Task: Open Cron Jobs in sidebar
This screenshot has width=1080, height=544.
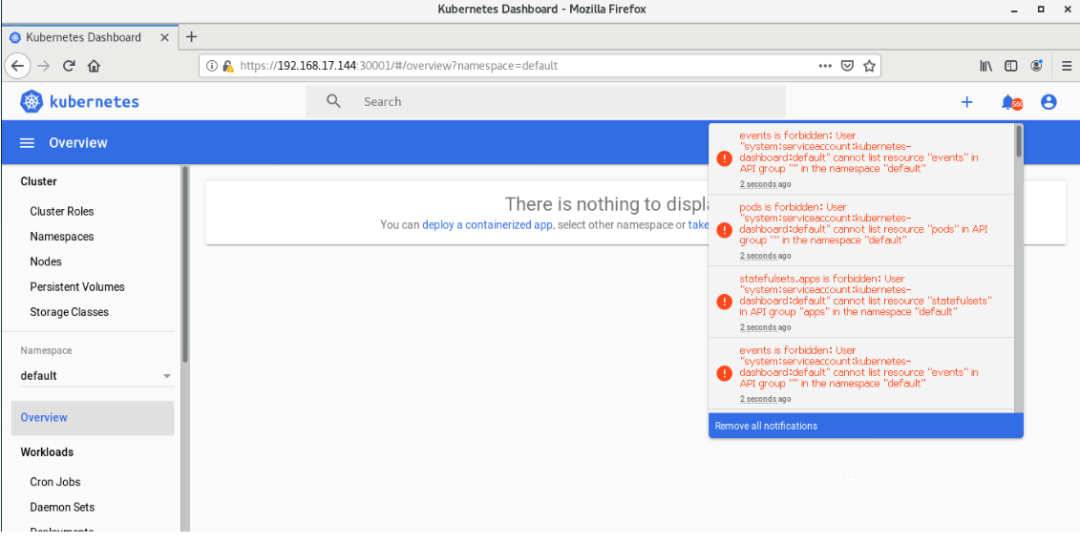Action: pyautogui.click(x=55, y=482)
